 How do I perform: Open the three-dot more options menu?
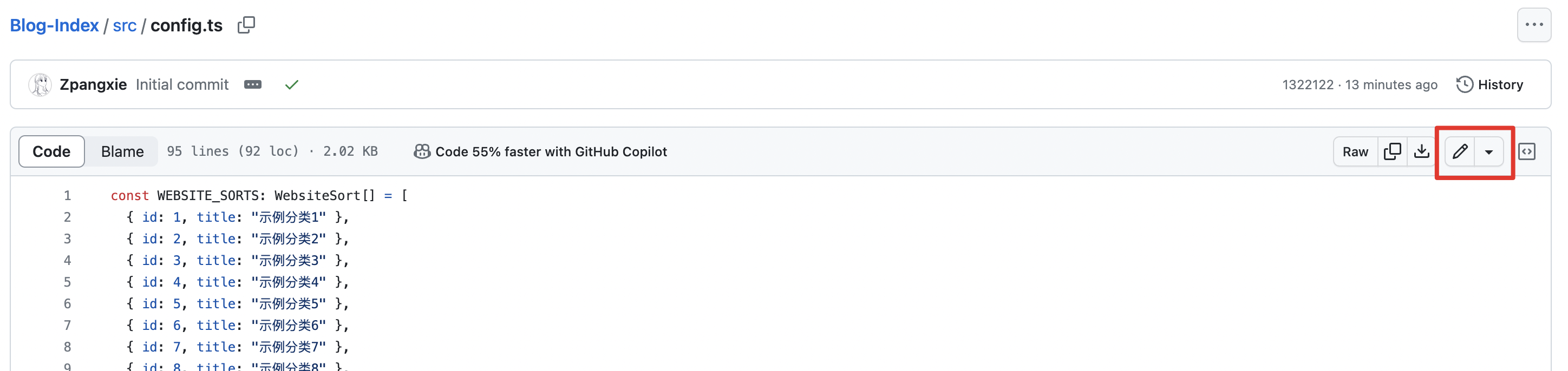tap(1533, 25)
